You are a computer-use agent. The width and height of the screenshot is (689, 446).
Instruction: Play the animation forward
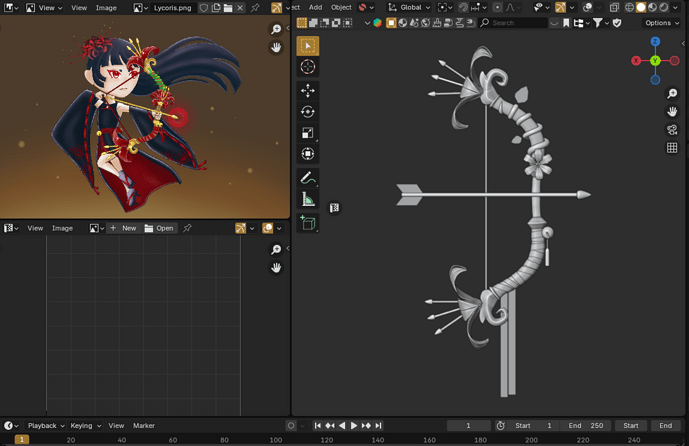354,425
